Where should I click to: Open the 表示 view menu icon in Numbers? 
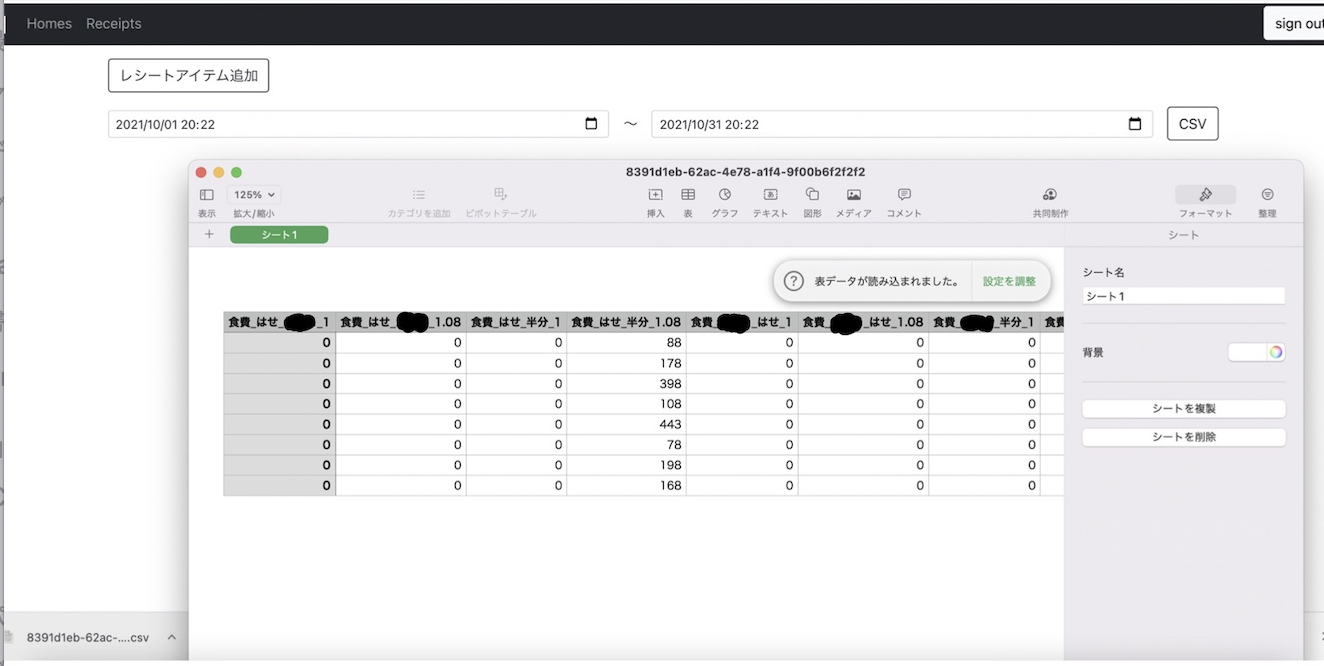click(x=206, y=195)
